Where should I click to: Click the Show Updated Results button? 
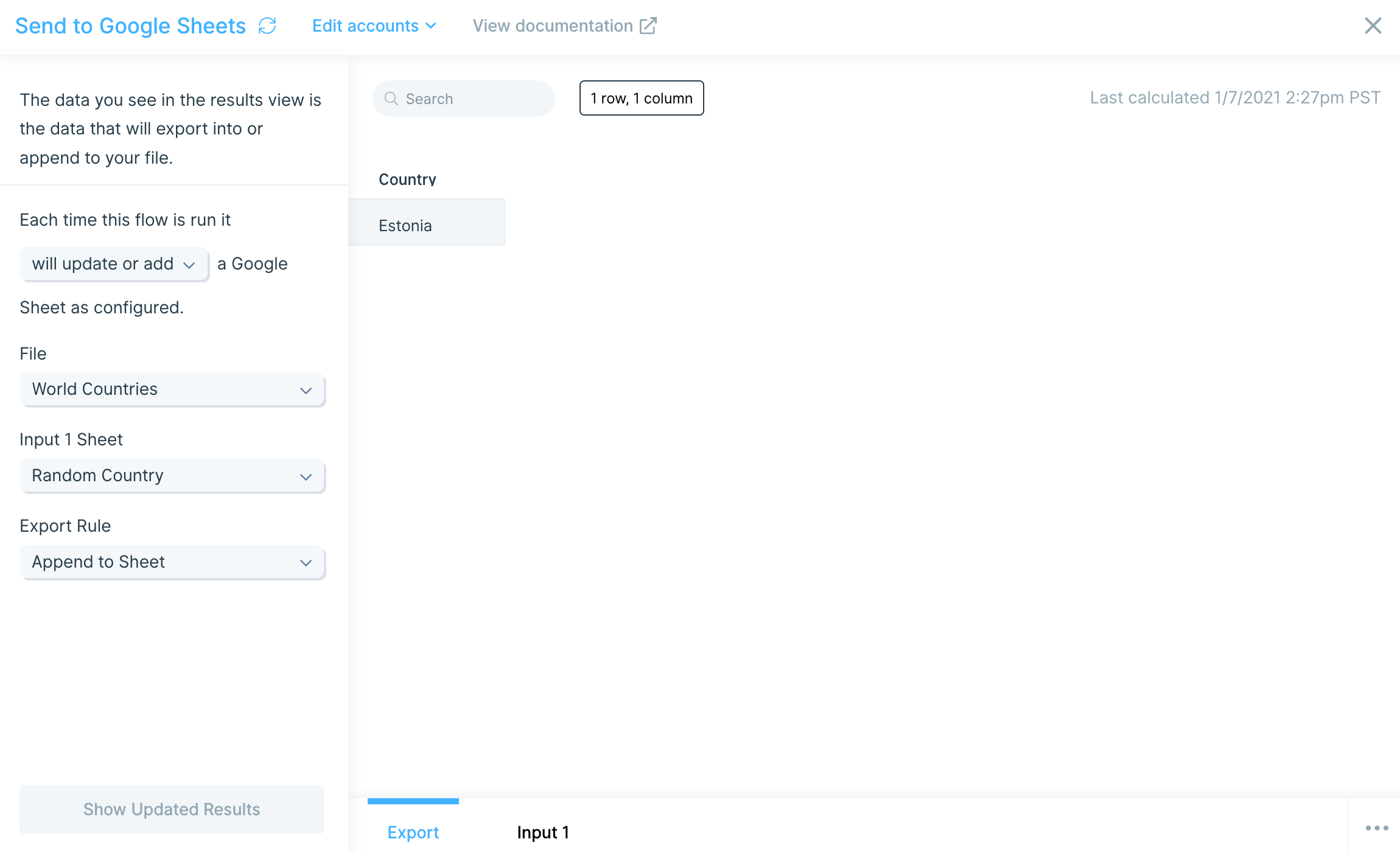(172, 809)
